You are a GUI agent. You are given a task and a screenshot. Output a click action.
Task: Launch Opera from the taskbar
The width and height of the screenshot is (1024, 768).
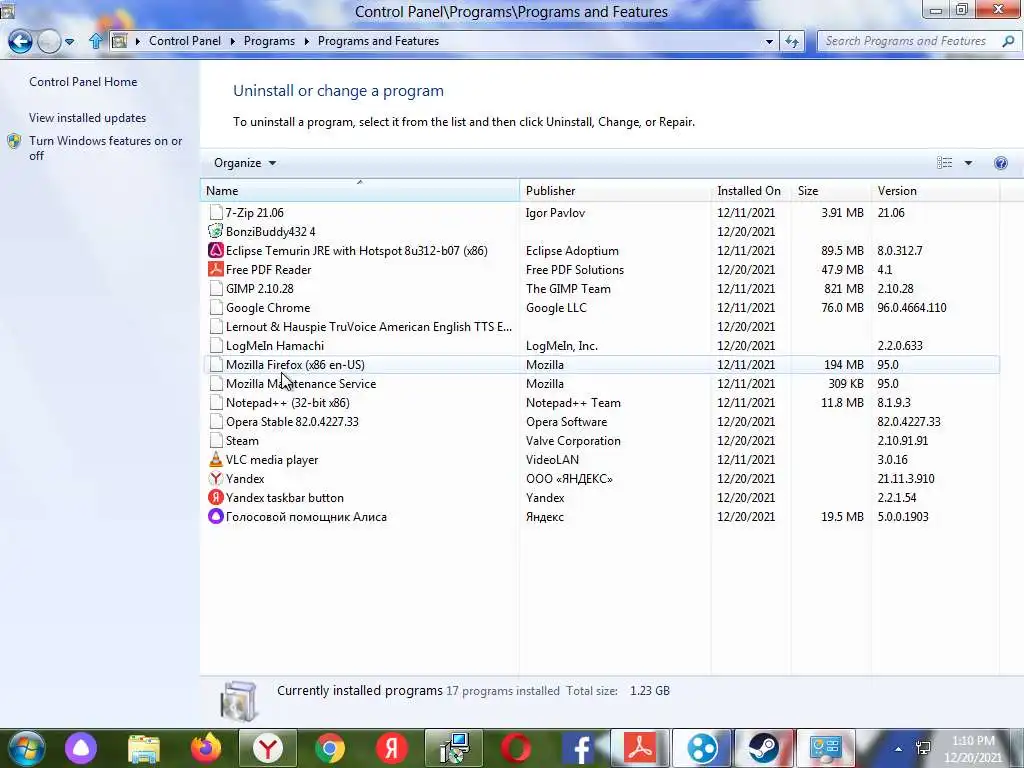(x=516, y=748)
